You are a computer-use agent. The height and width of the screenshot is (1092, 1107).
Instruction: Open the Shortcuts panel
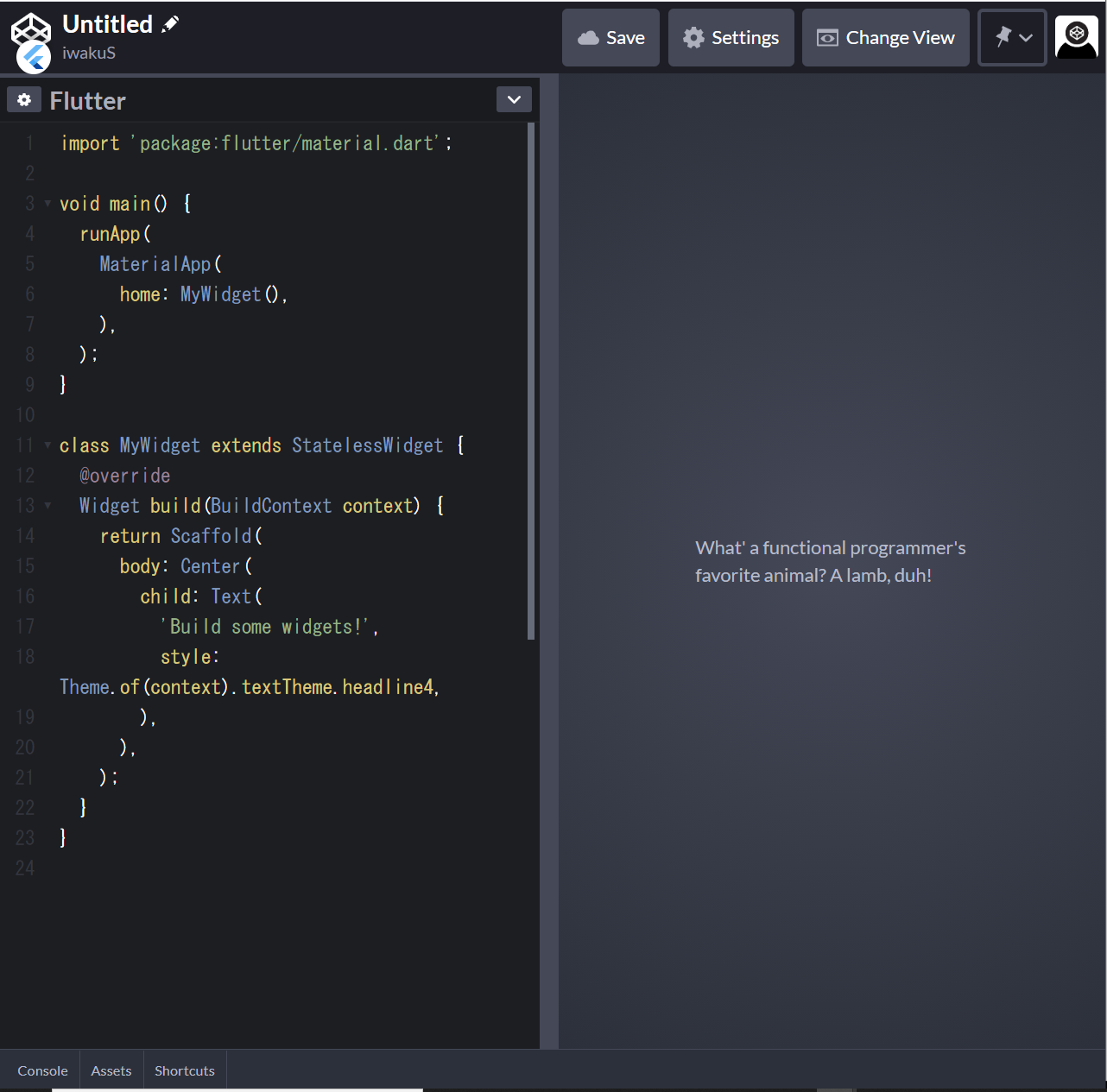(x=185, y=1070)
